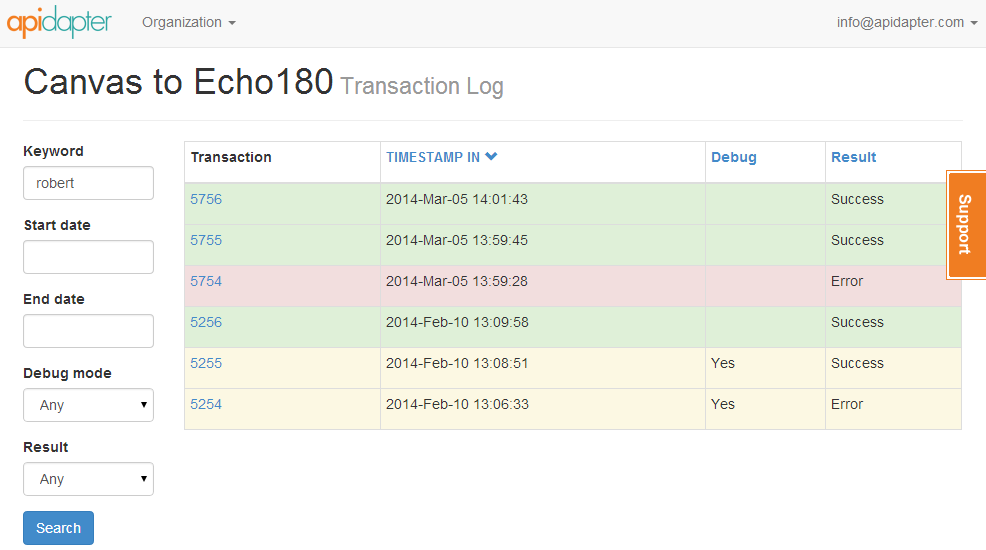Open transaction 5756 link
This screenshot has height=550, width=986.
click(x=206, y=199)
